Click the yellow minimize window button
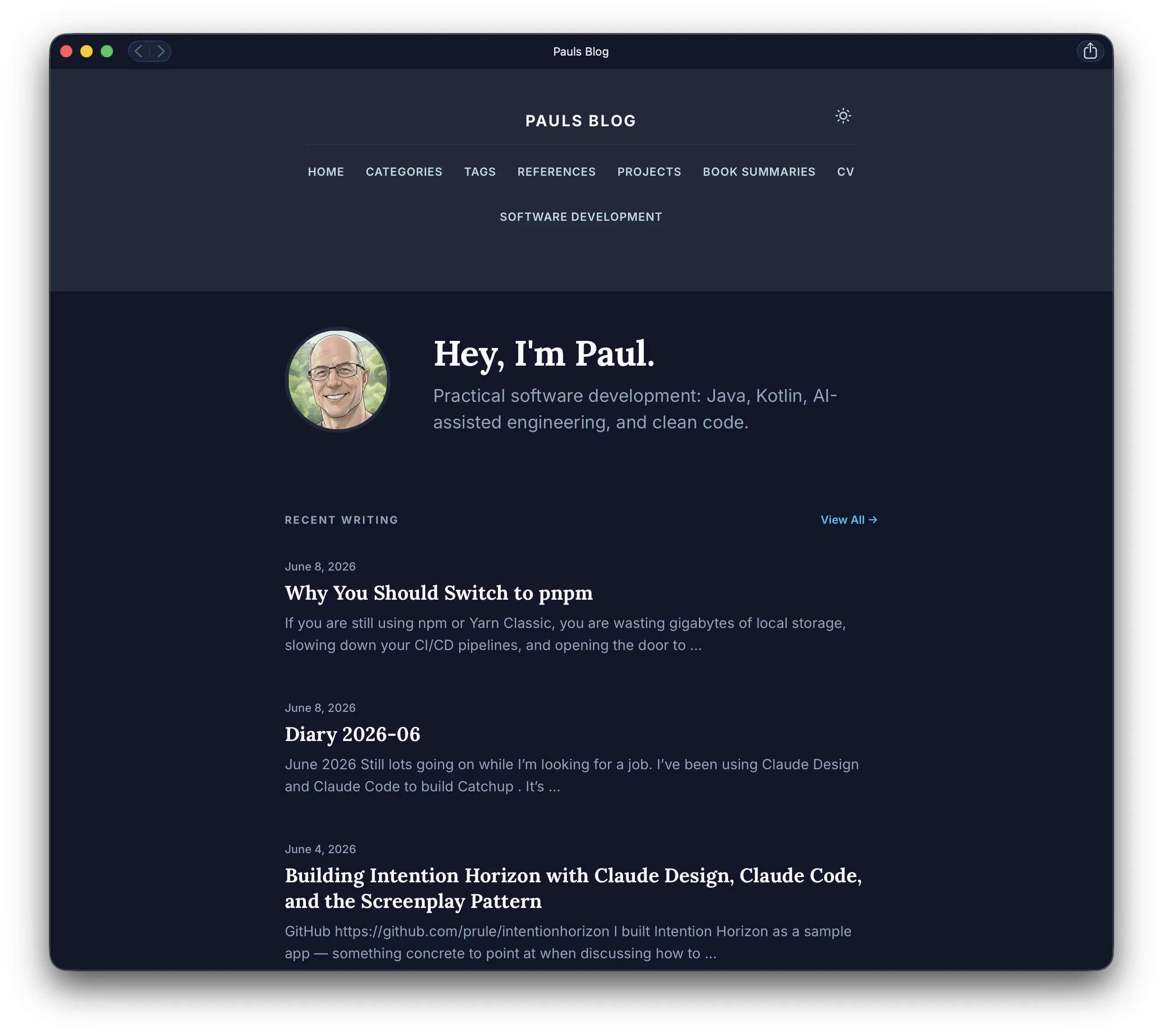The height and width of the screenshot is (1036, 1163). (87, 51)
